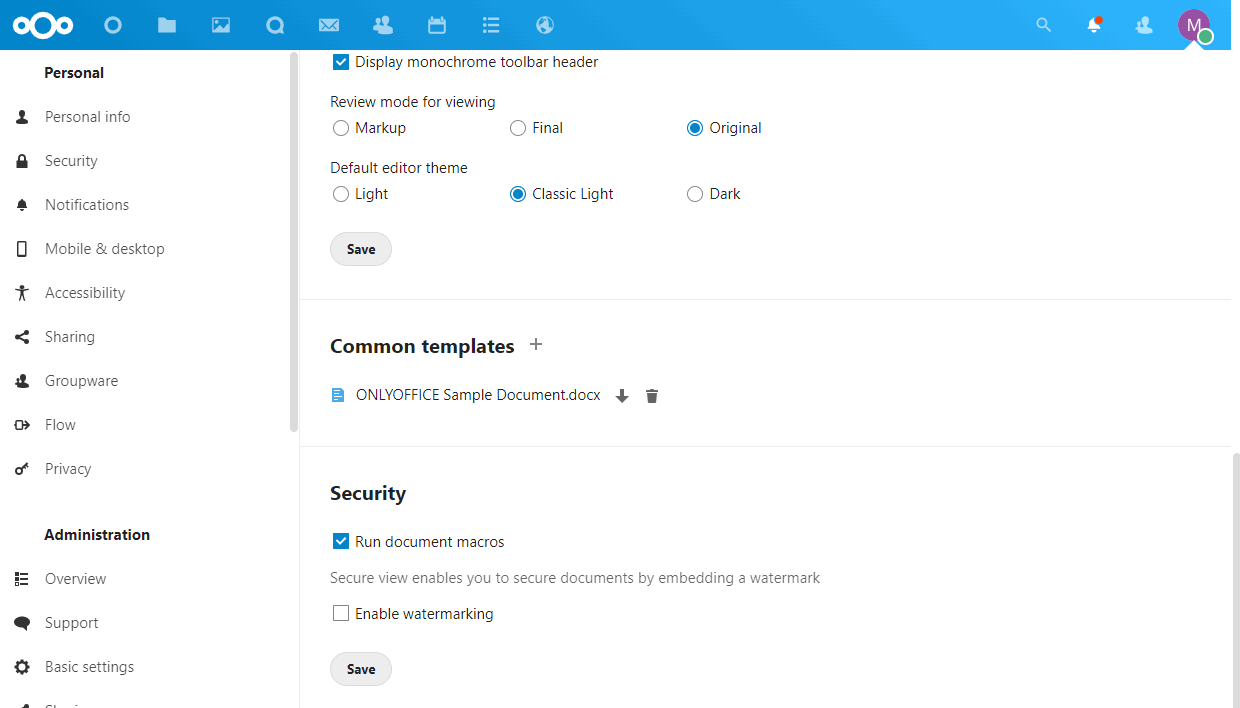Go to Personal info settings
This screenshot has width=1240, height=708.
click(x=87, y=117)
